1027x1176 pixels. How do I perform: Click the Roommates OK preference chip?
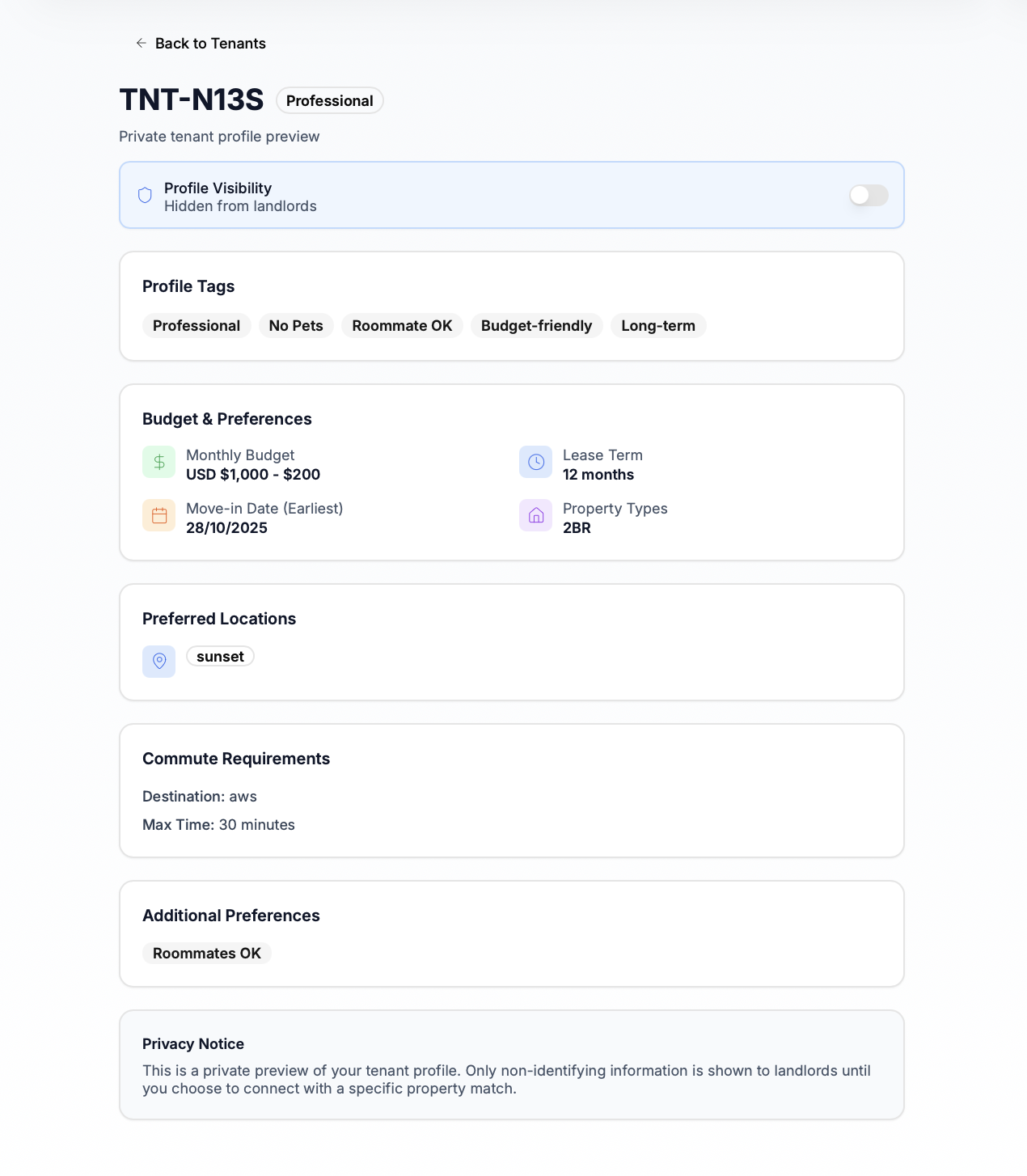point(207,954)
